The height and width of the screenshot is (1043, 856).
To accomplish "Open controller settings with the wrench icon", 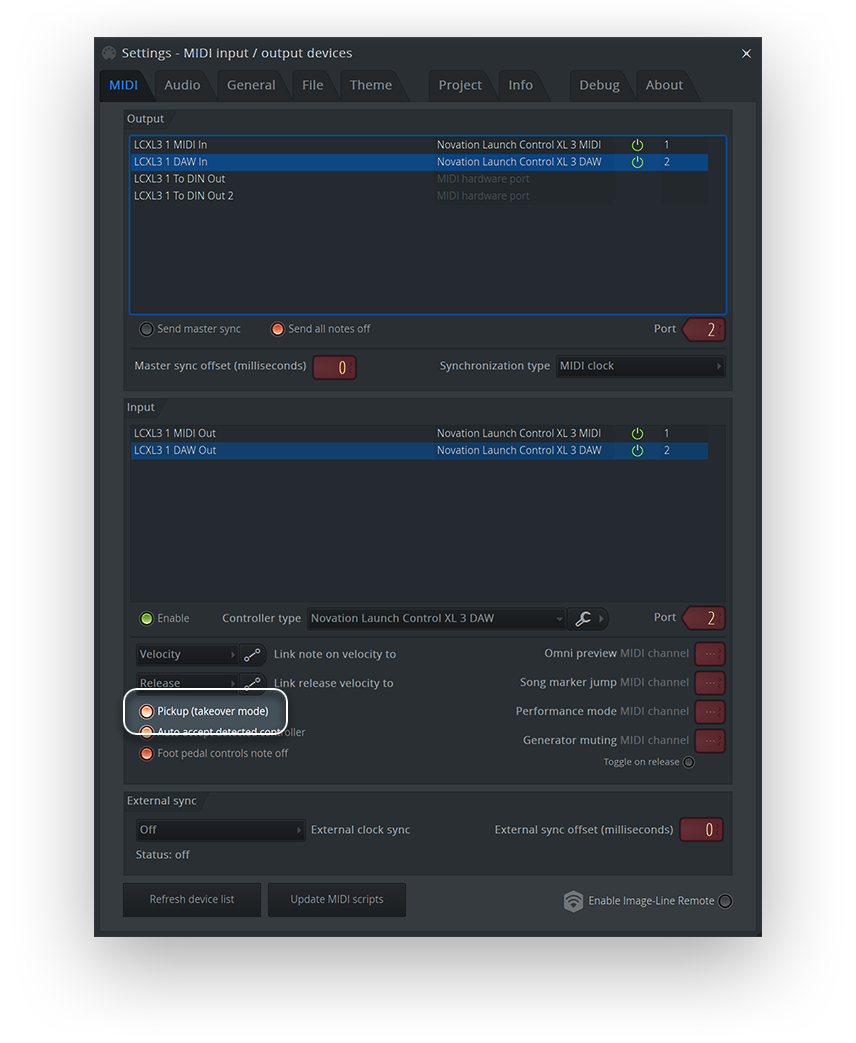I will click(583, 619).
